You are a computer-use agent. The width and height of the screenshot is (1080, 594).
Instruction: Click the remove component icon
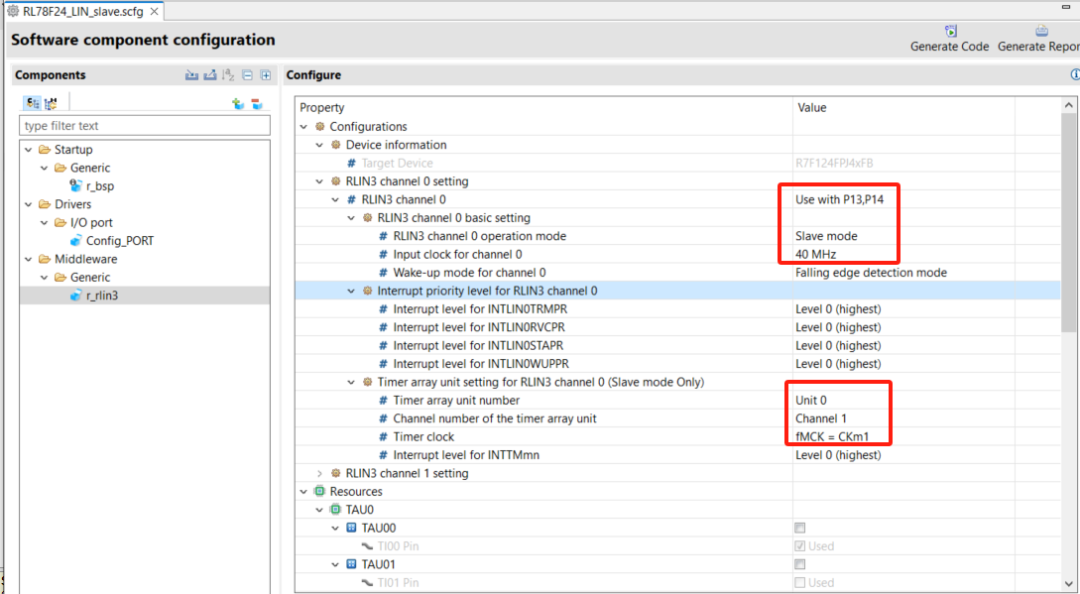pyautogui.click(x=257, y=103)
